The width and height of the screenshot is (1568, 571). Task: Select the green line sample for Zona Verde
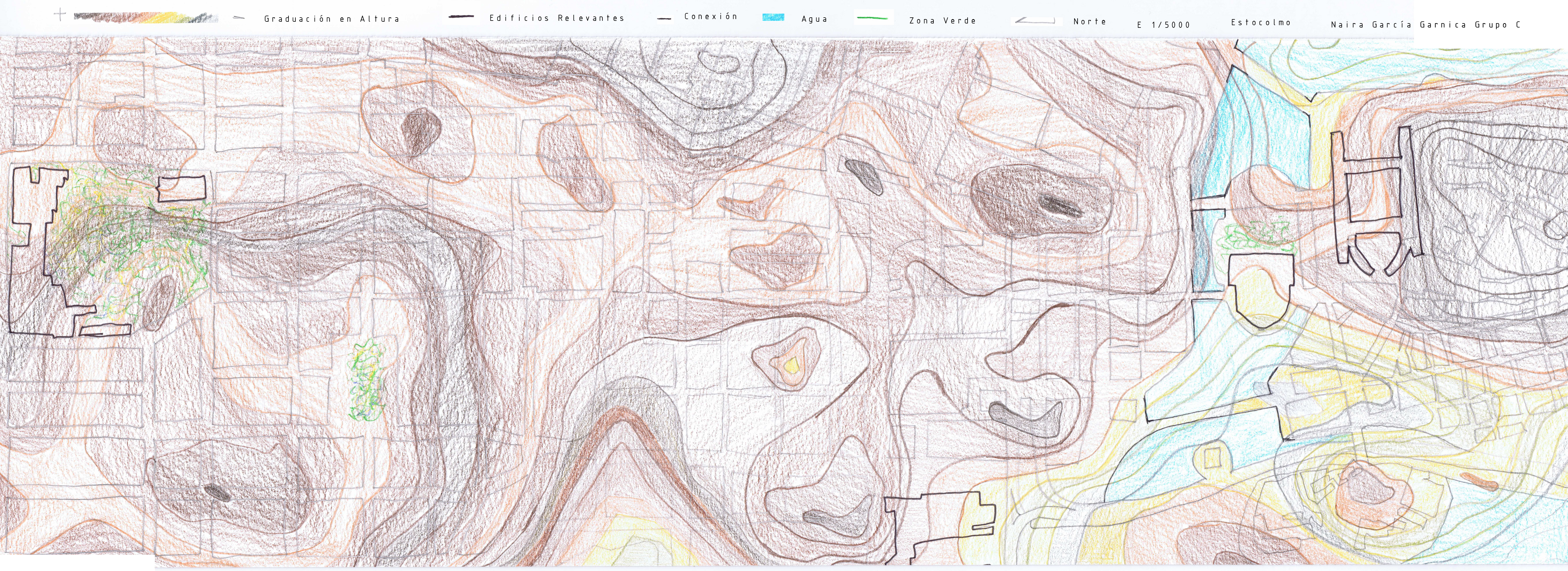click(872, 18)
